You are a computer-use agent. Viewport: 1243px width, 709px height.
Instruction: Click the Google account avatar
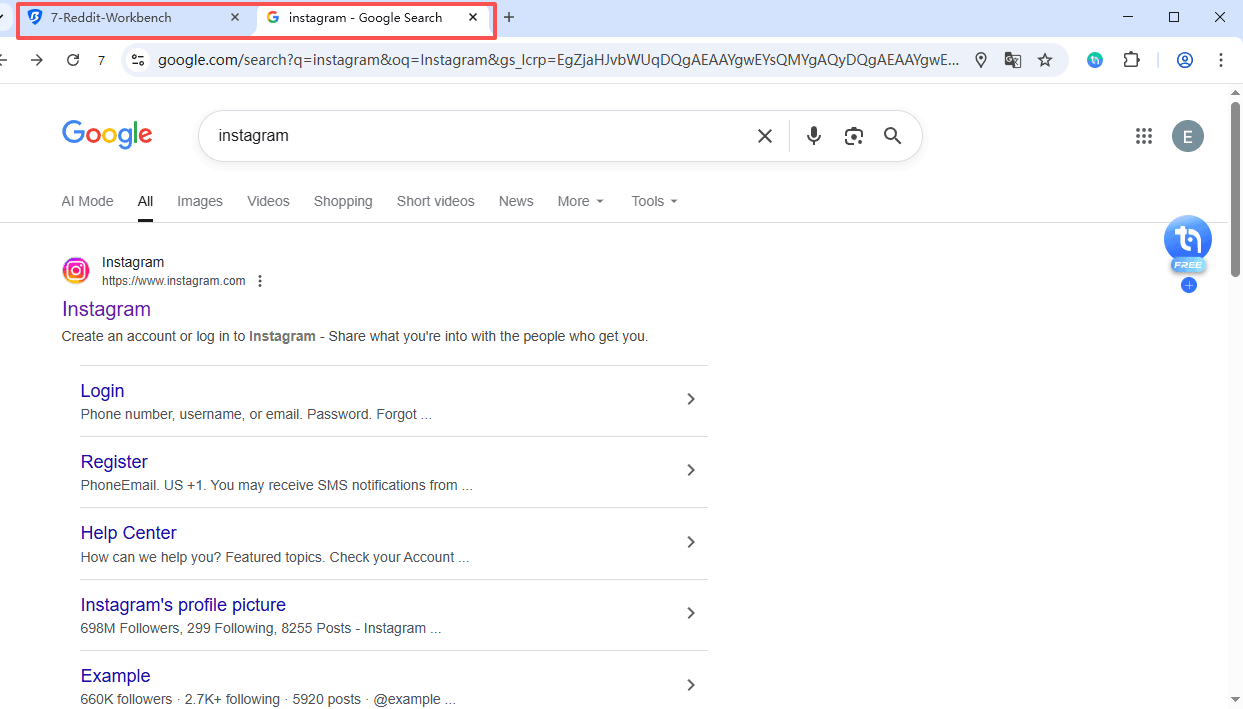pyautogui.click(x=1187, y=135)
